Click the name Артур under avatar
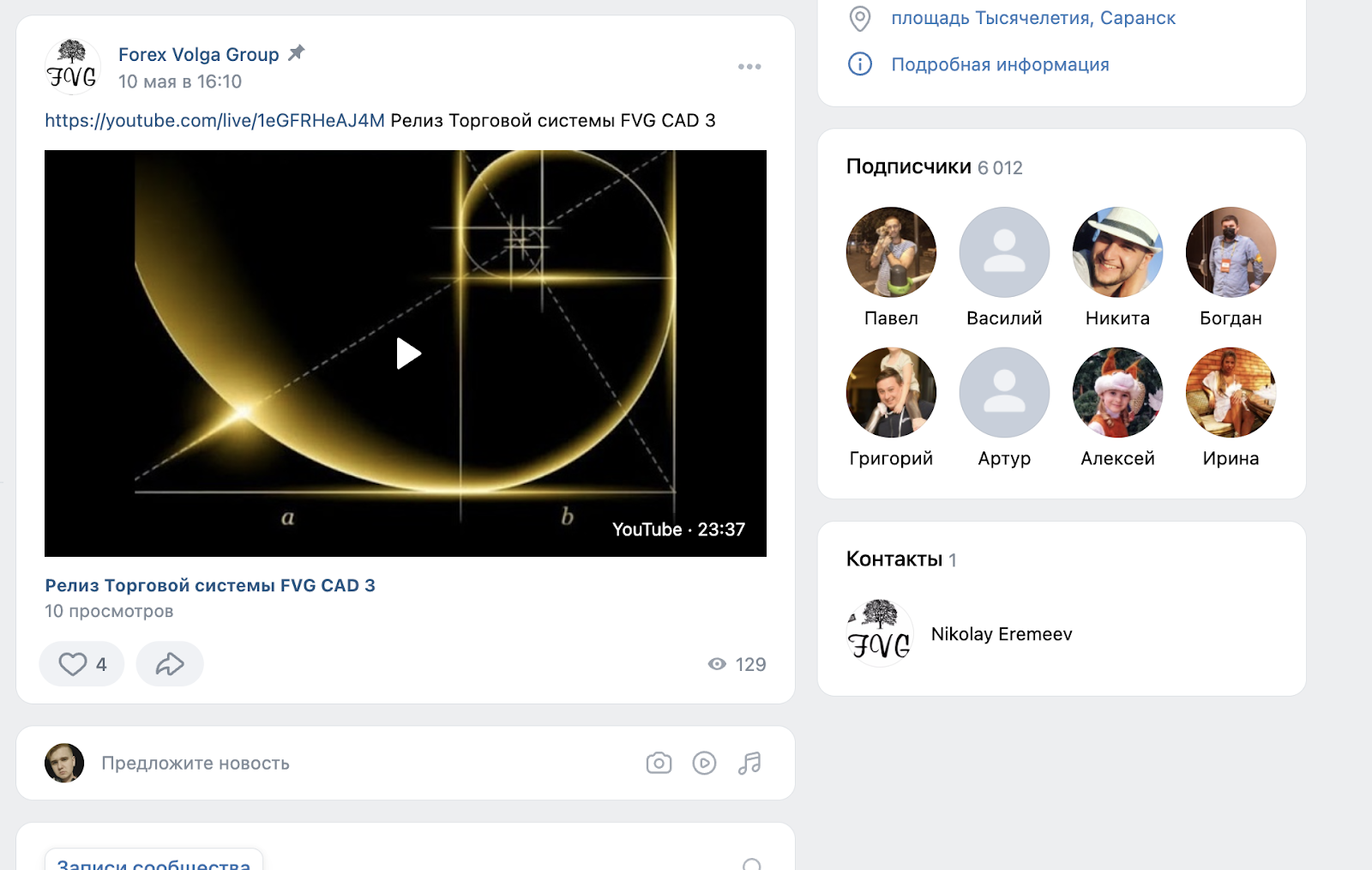 [x=1004, y=458]
